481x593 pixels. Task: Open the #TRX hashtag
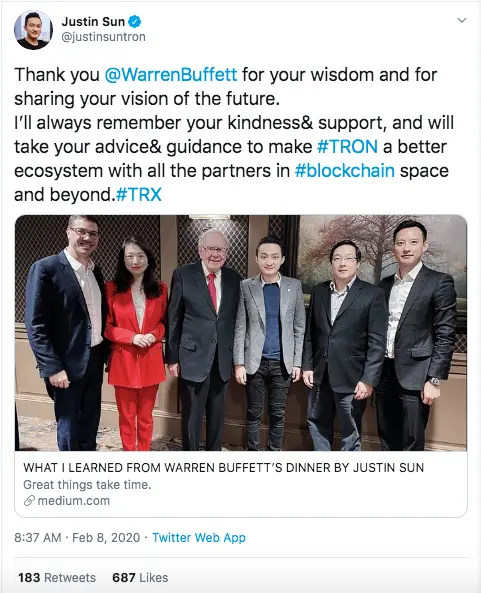point(139,195)
